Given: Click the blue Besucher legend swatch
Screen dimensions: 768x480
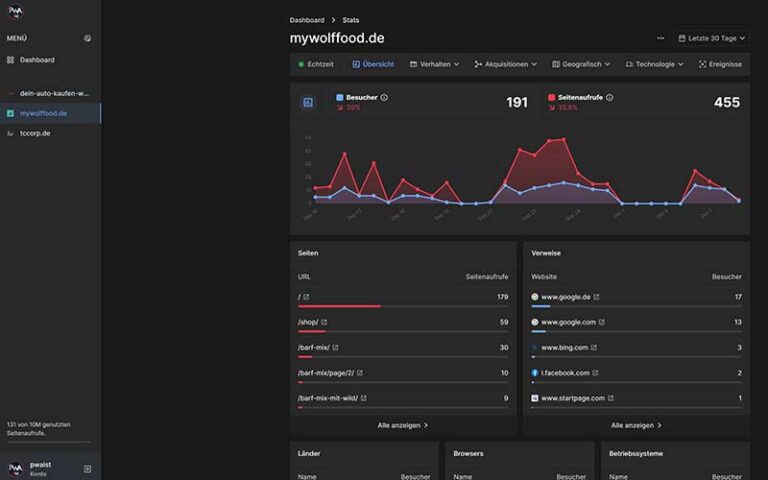Looking at the screenshot, I should (339, 97).
